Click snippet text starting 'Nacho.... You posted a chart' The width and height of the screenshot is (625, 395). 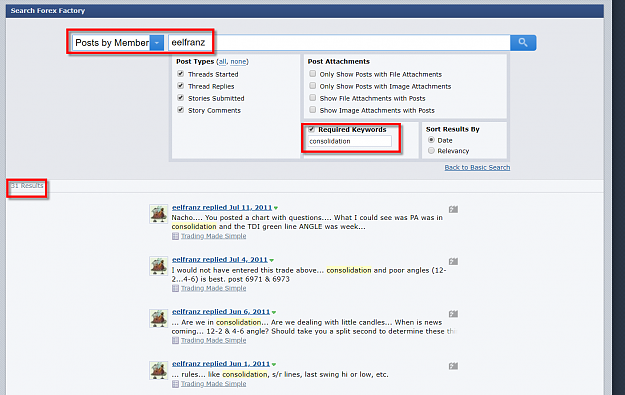[307, 222]
